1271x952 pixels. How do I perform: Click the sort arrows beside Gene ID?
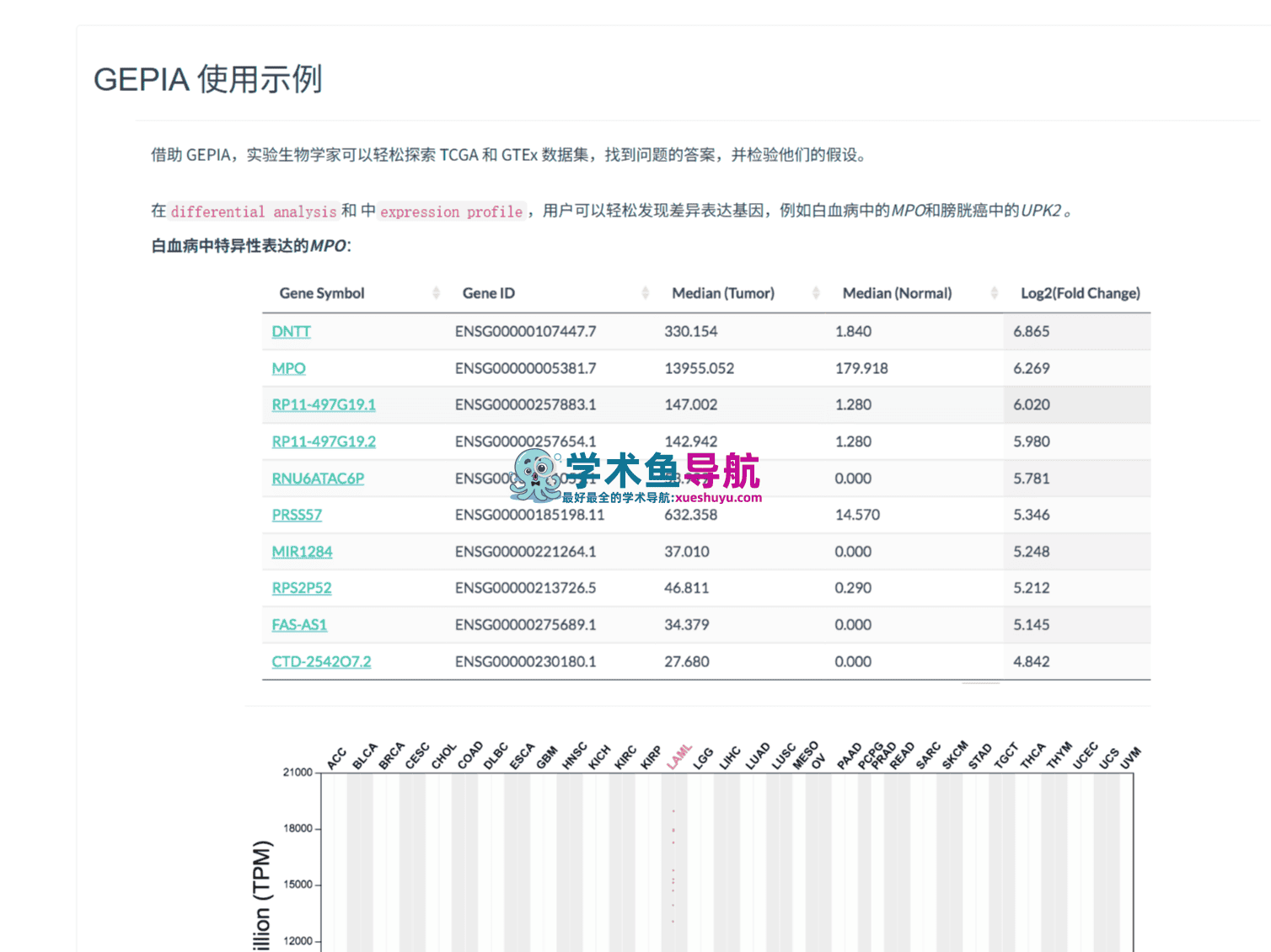click(x=645, y=293)
